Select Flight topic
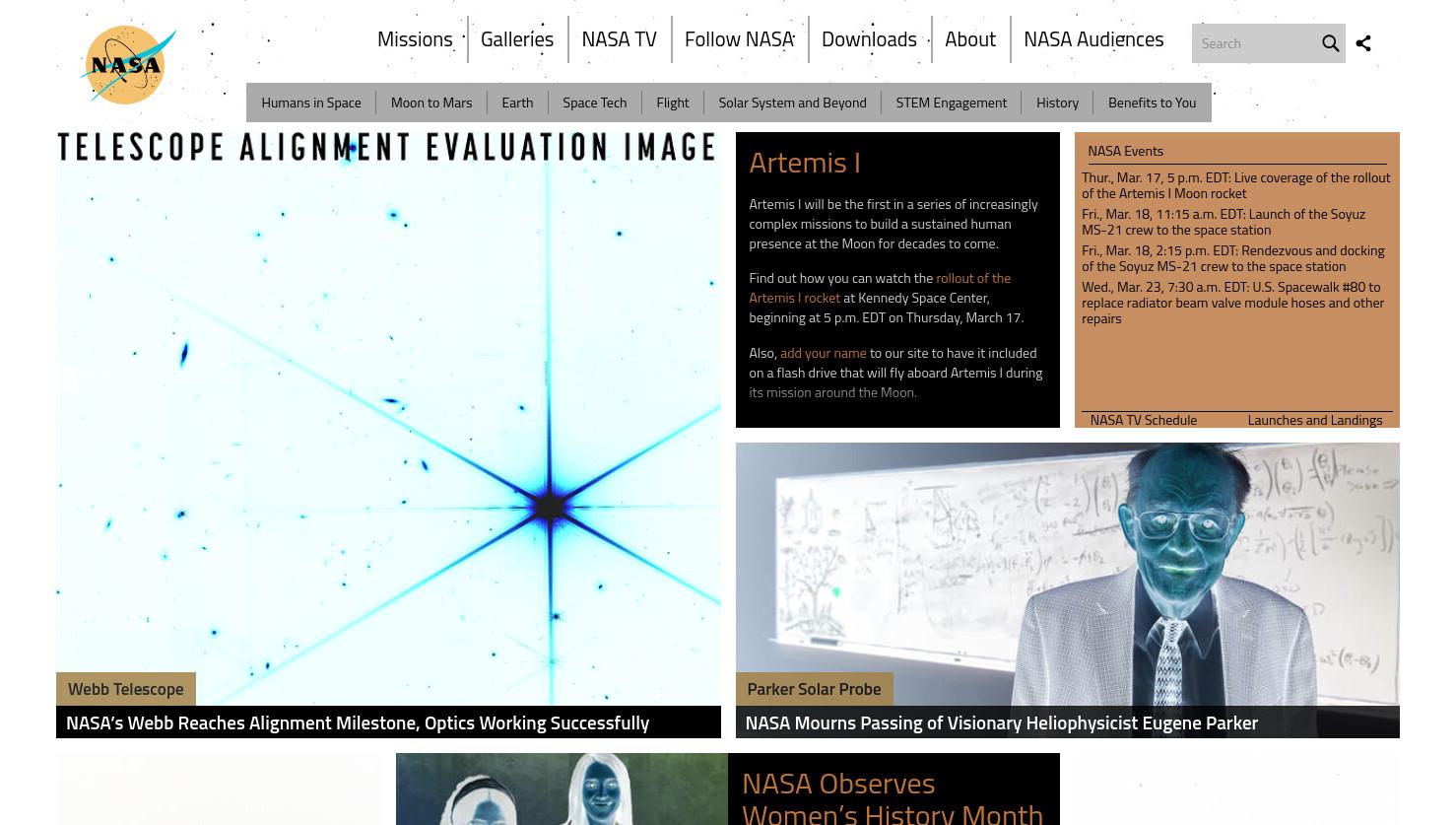The width and height of the screenshot is (1456, 825). pyautogui.click(x=673, y=103)
